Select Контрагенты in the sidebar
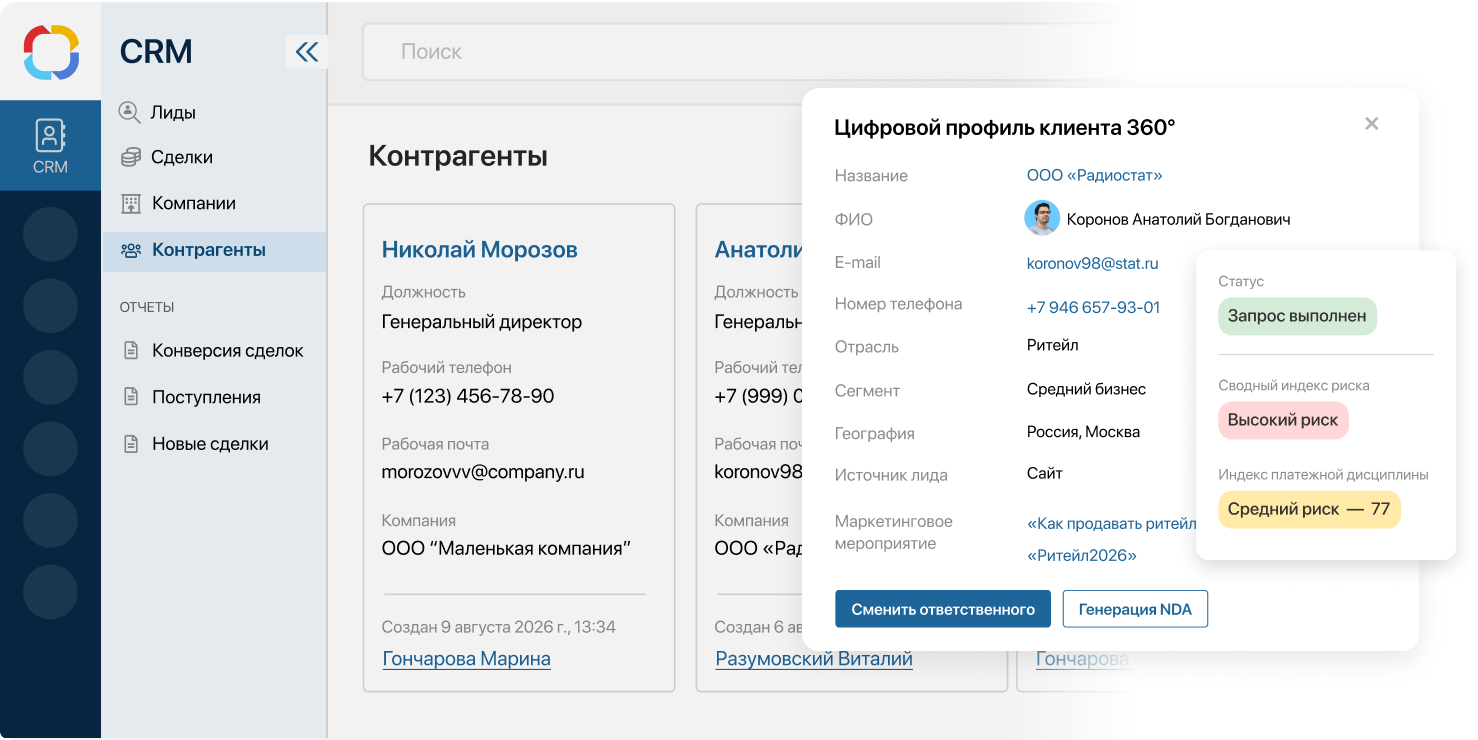Image resolution: width=1478 pixels, height=740 pixels. [214, 250]
